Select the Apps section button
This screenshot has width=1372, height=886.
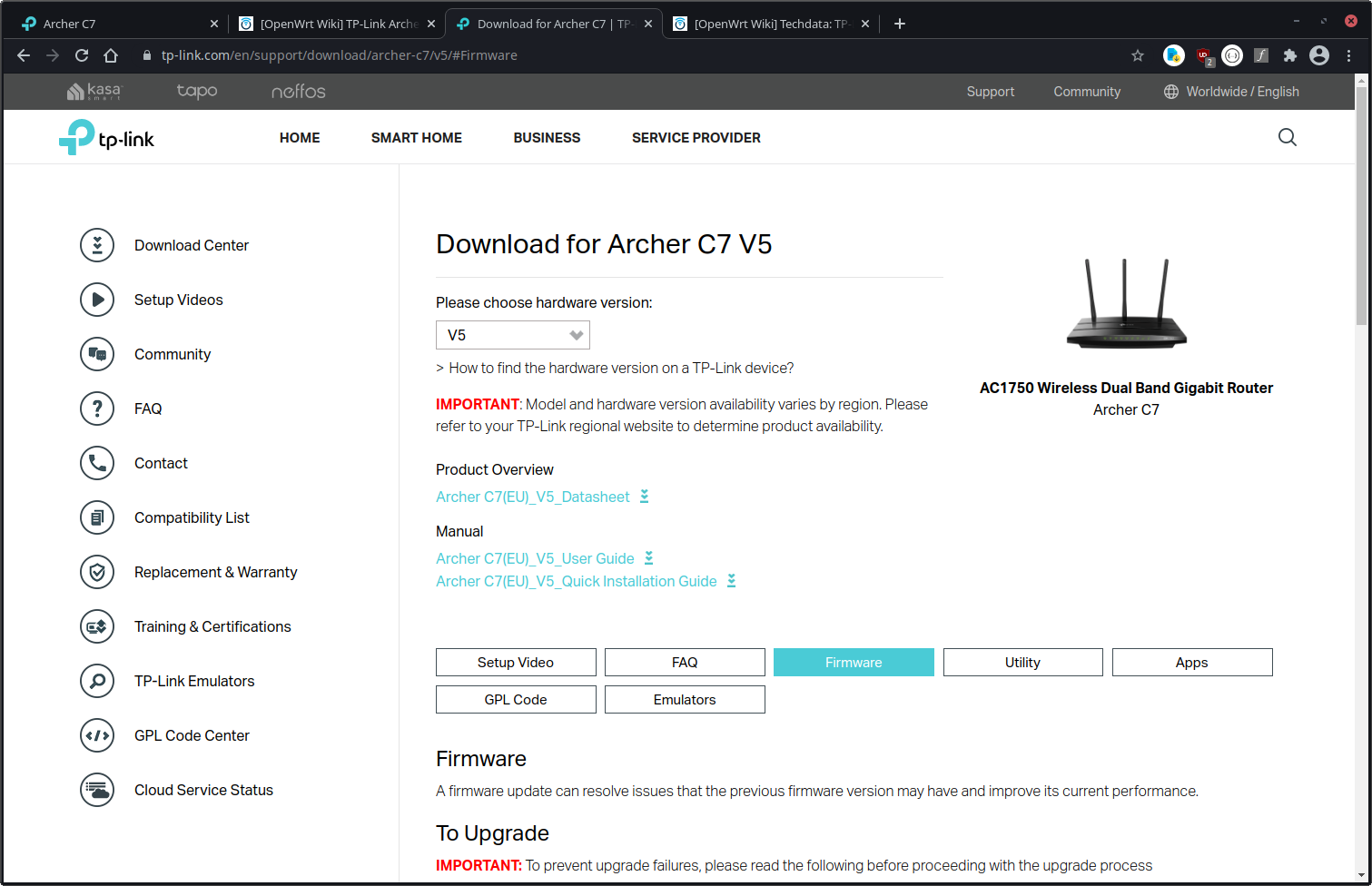(1192, 663)
